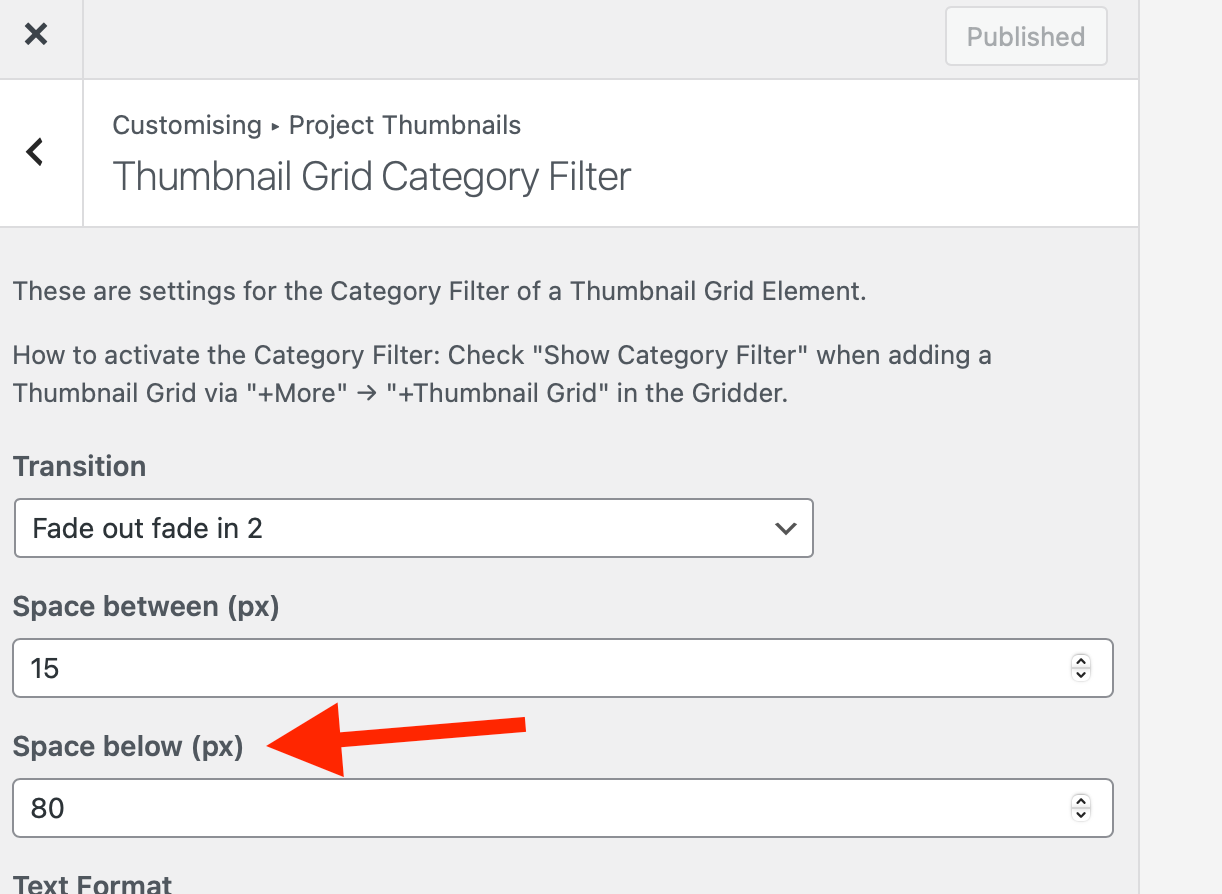The image size is (1222, 894).
Task: Click the Category Filter settings description
Action: click(439, 292)
